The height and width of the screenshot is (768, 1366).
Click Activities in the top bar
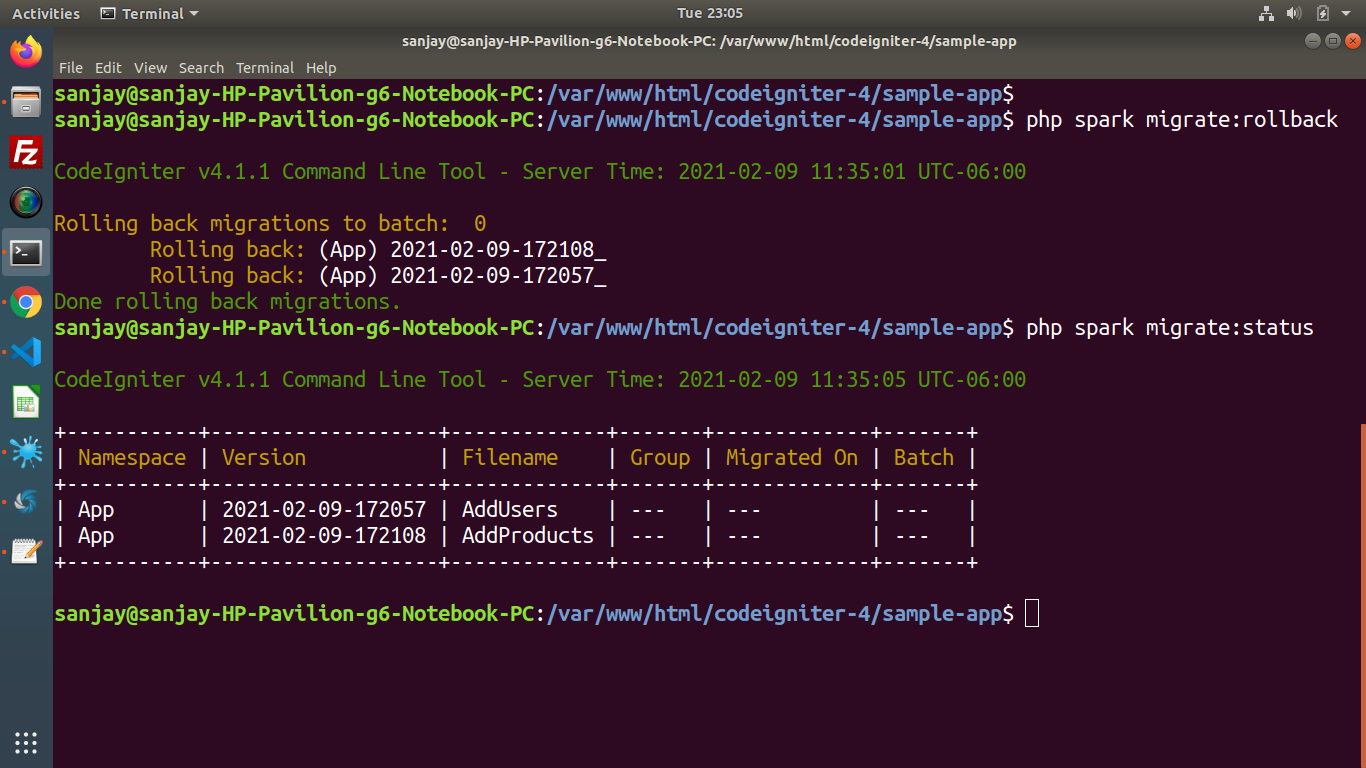pos(46,13)
